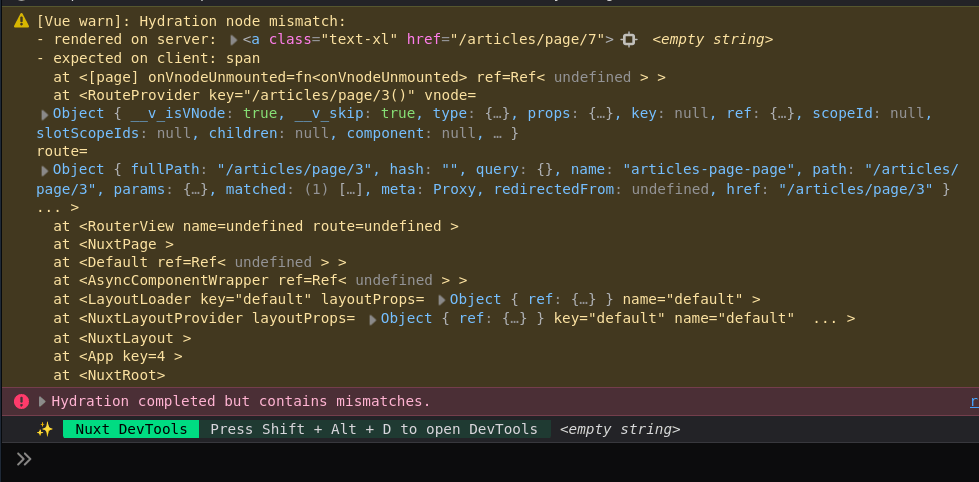Open the source link right of the hydration error
This screenshot has width=979, height=482.
click(x=973, y=401)
